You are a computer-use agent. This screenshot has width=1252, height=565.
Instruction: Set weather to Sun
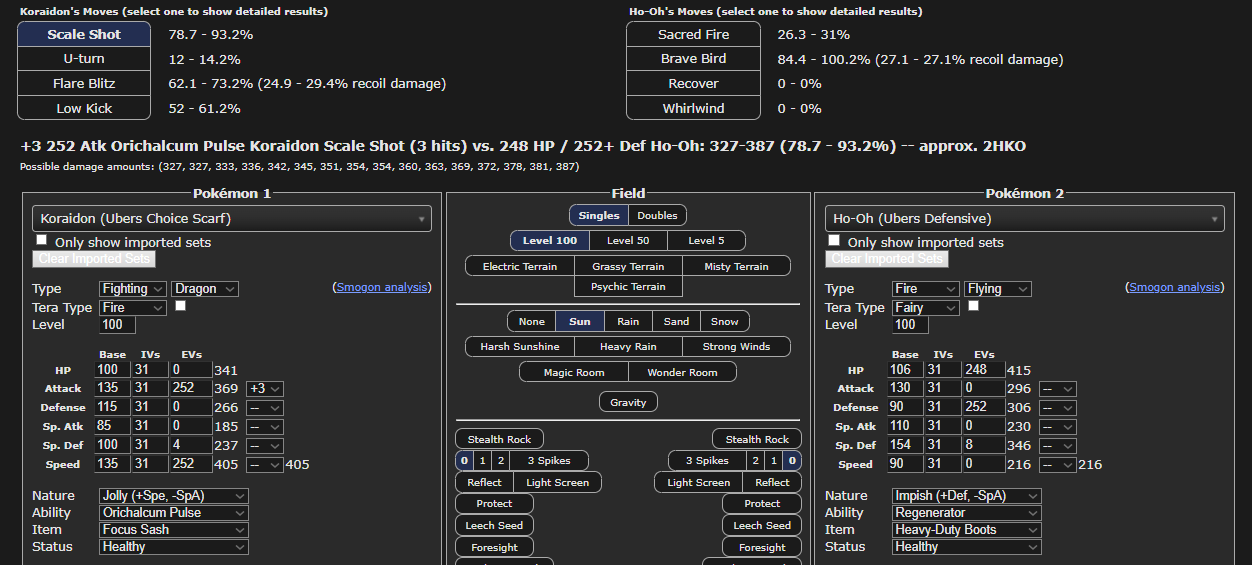(x=580, y=321)
